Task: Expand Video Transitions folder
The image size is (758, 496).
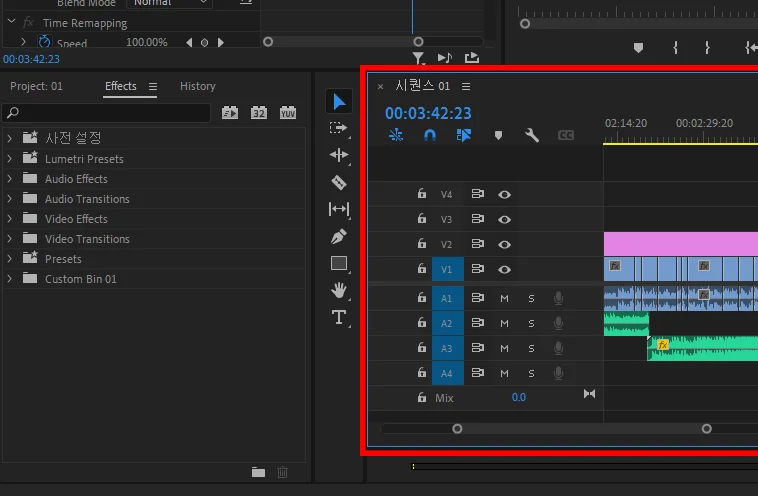Action: [10, 238]
